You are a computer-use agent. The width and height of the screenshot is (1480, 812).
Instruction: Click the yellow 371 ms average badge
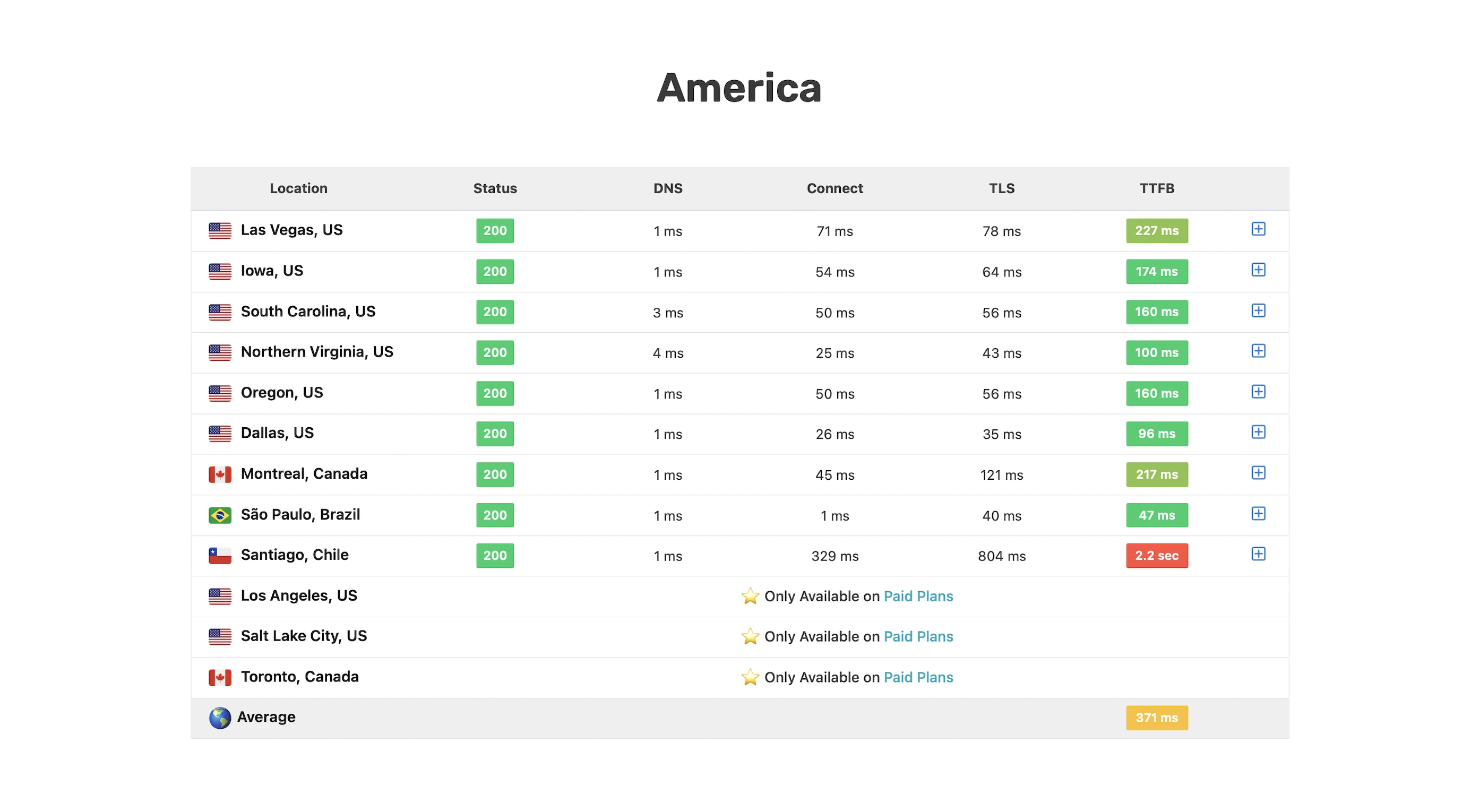coord(1156,717)
